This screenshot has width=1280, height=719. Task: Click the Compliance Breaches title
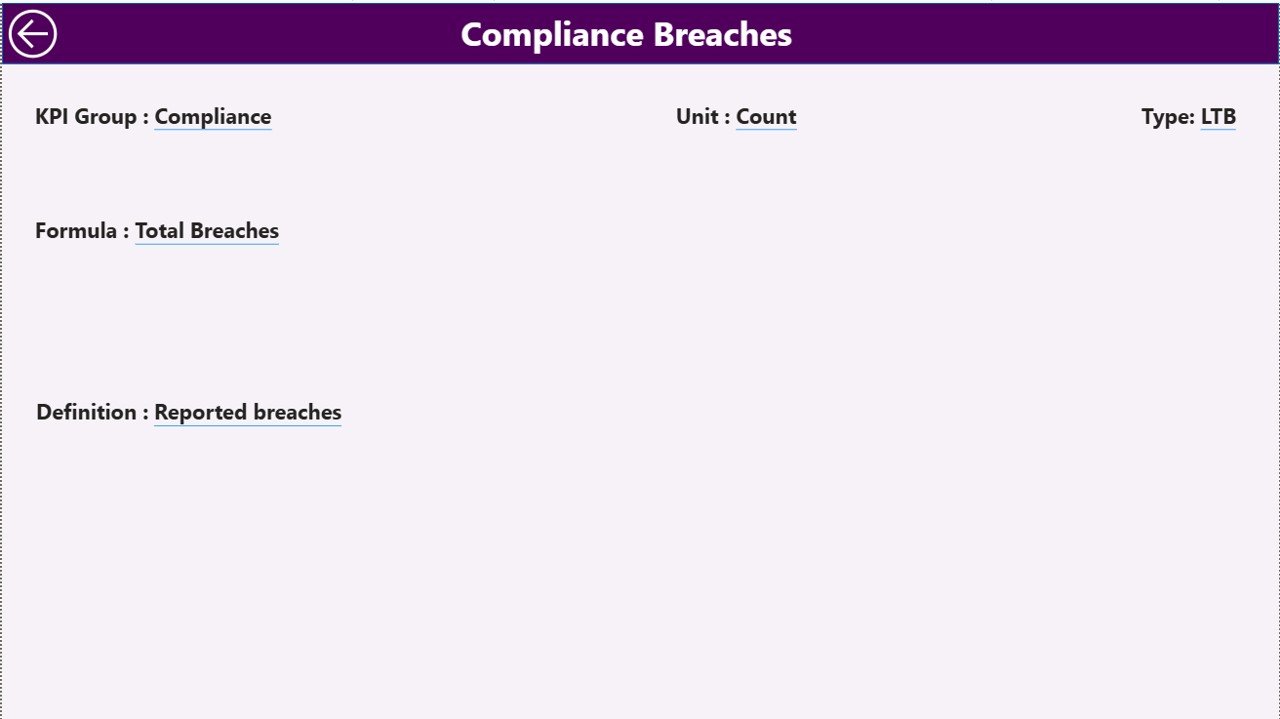pos(625,34)
